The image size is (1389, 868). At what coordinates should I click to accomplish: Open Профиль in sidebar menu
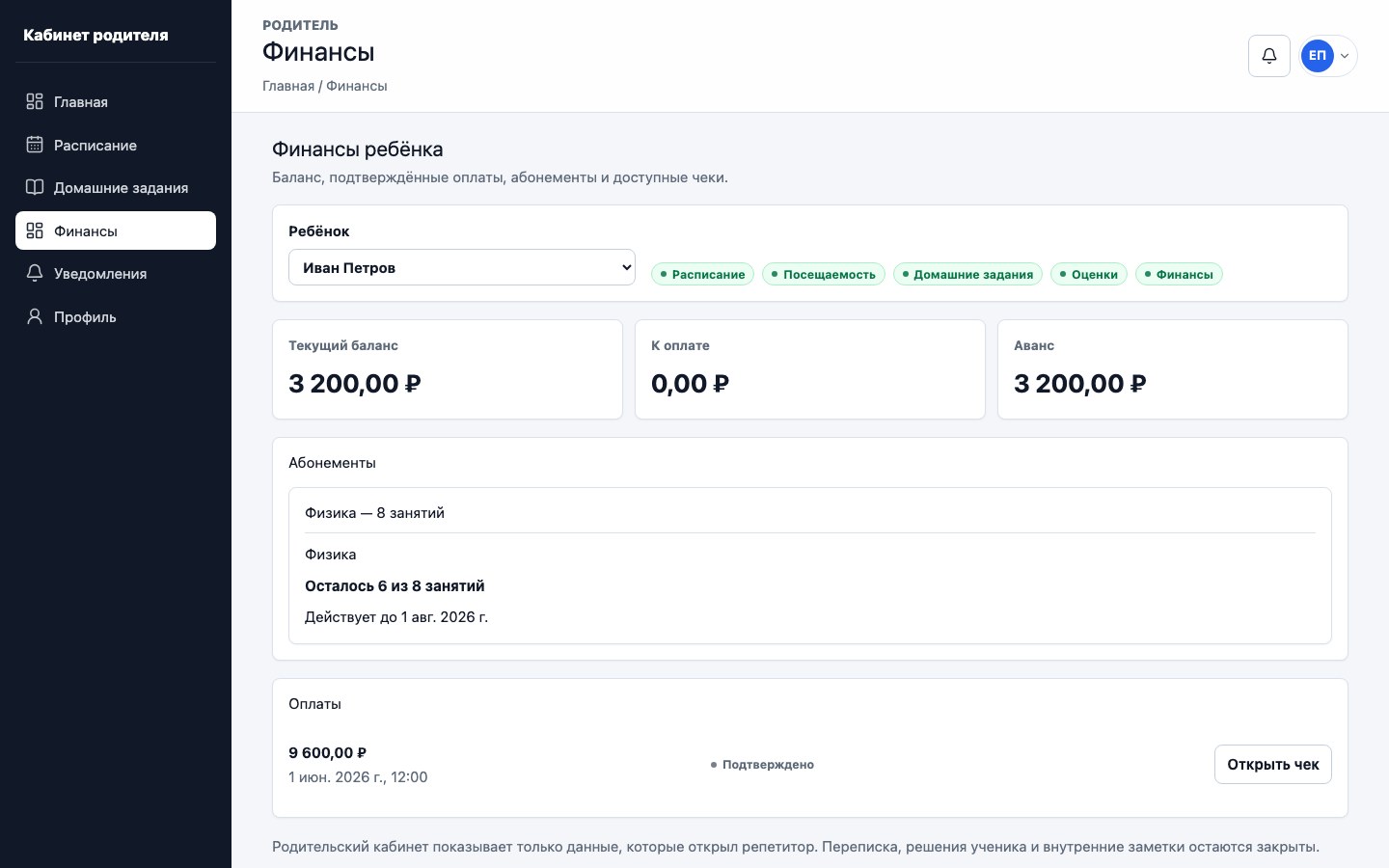click(116, 316)
